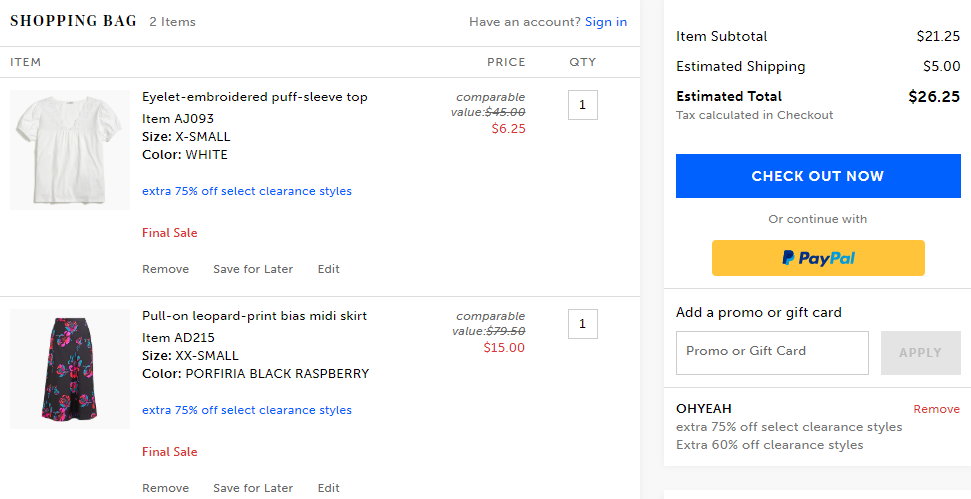Remove the OHYEAH promo code
Screen dimensions: 971x499
click(936, 409)
